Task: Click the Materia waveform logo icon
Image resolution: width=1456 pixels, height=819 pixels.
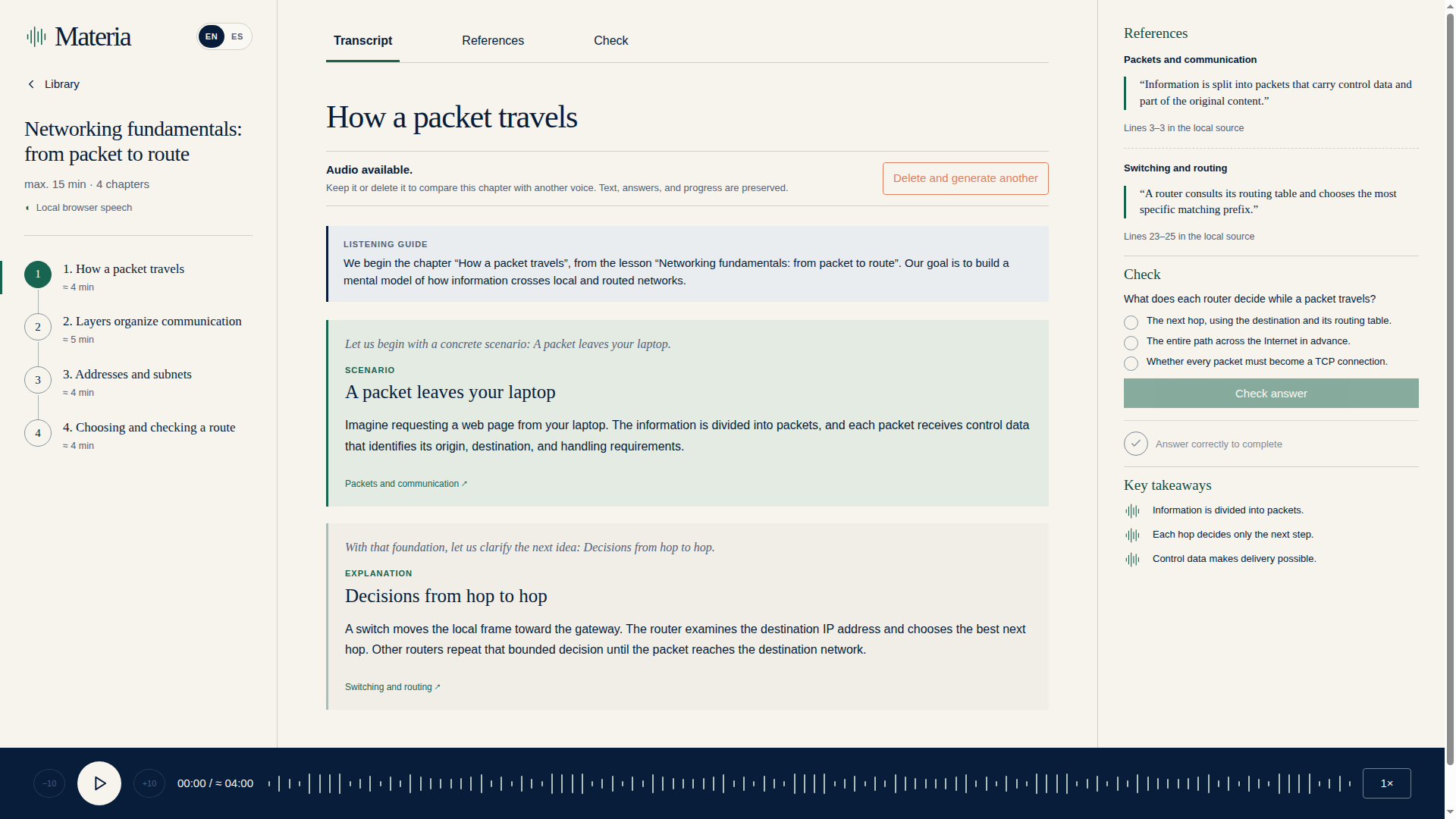Action: tap(36, 36)
